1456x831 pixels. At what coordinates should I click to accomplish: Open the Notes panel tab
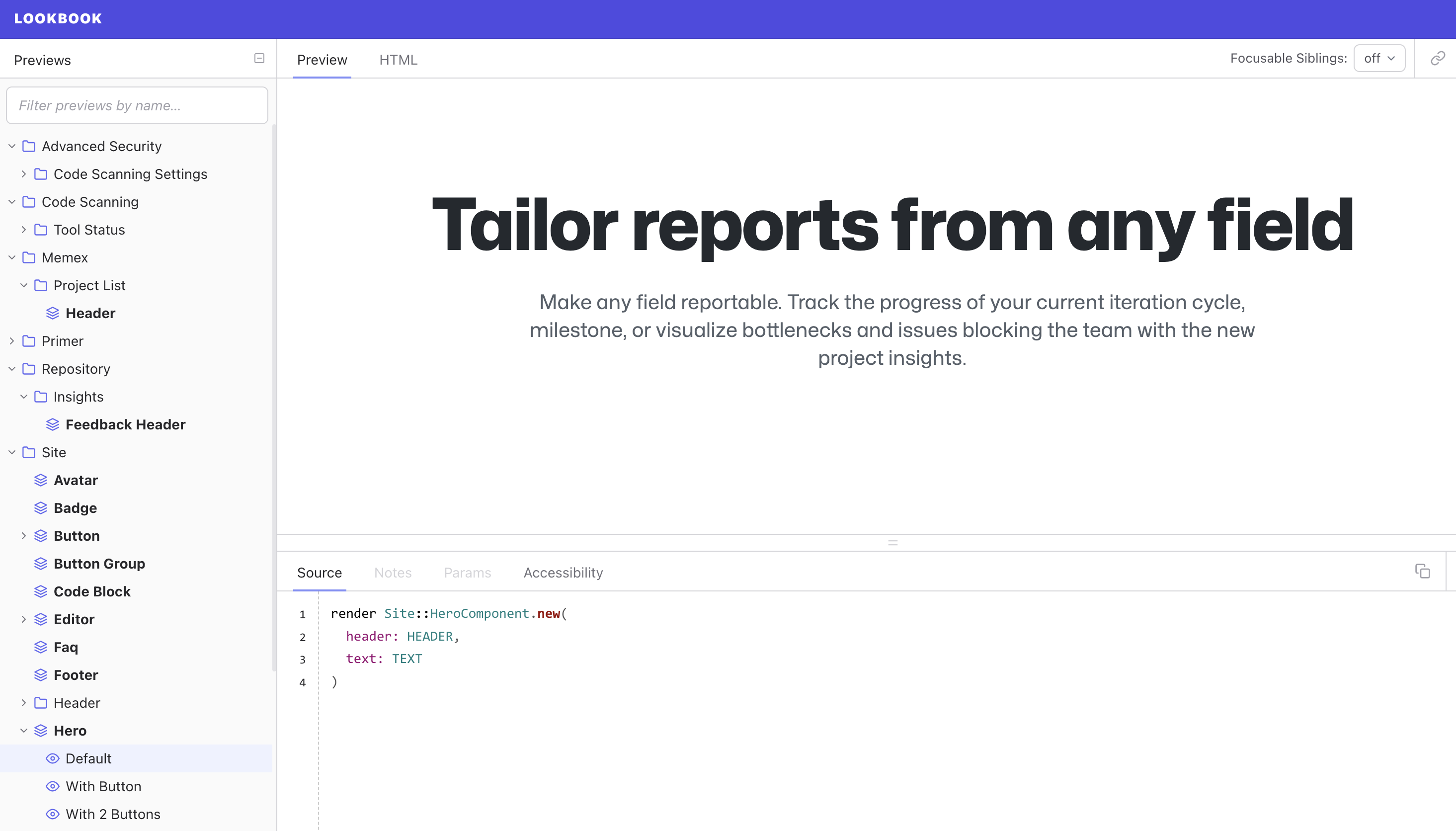click(x=393, y=572)
